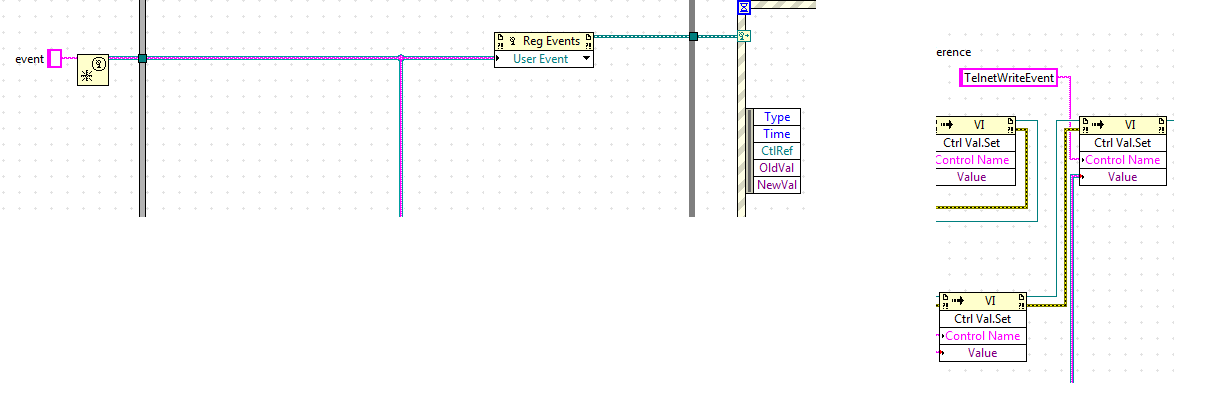Click the empty pink 'event' string constant
This screenshot has height=395, width=1208.
coord(55,59)
